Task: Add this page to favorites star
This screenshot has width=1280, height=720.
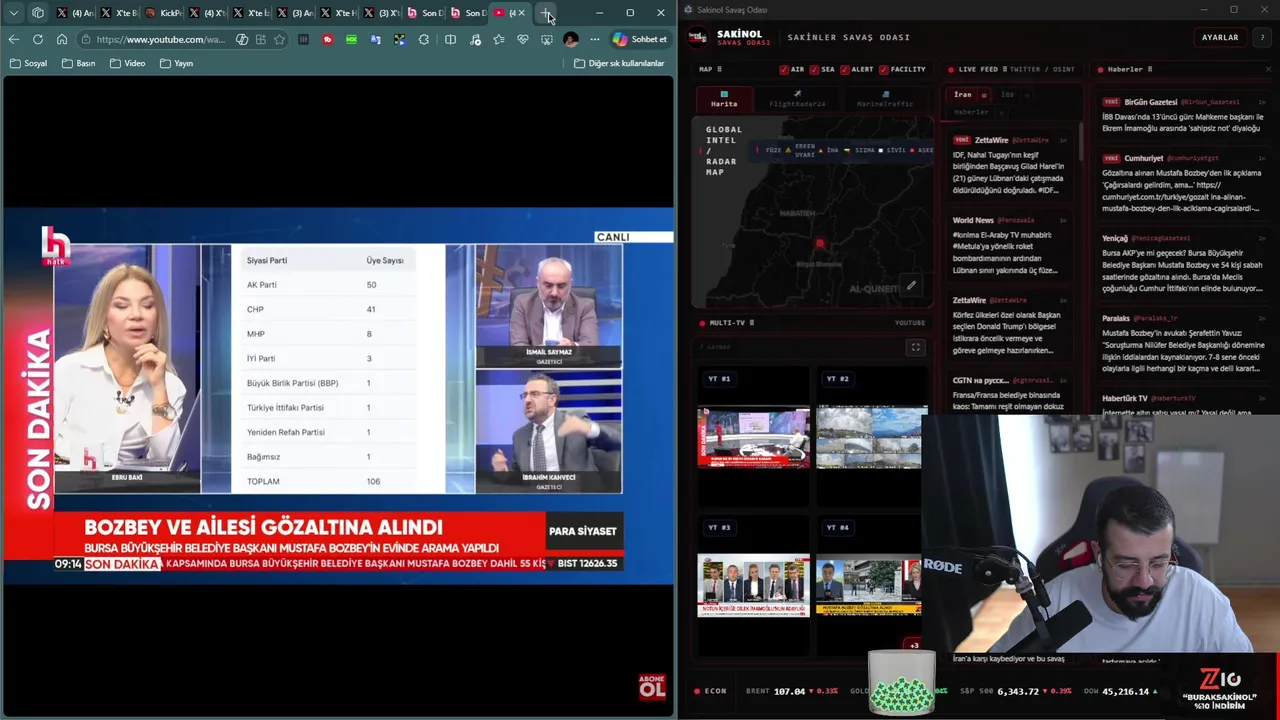Action: [279, 39]
